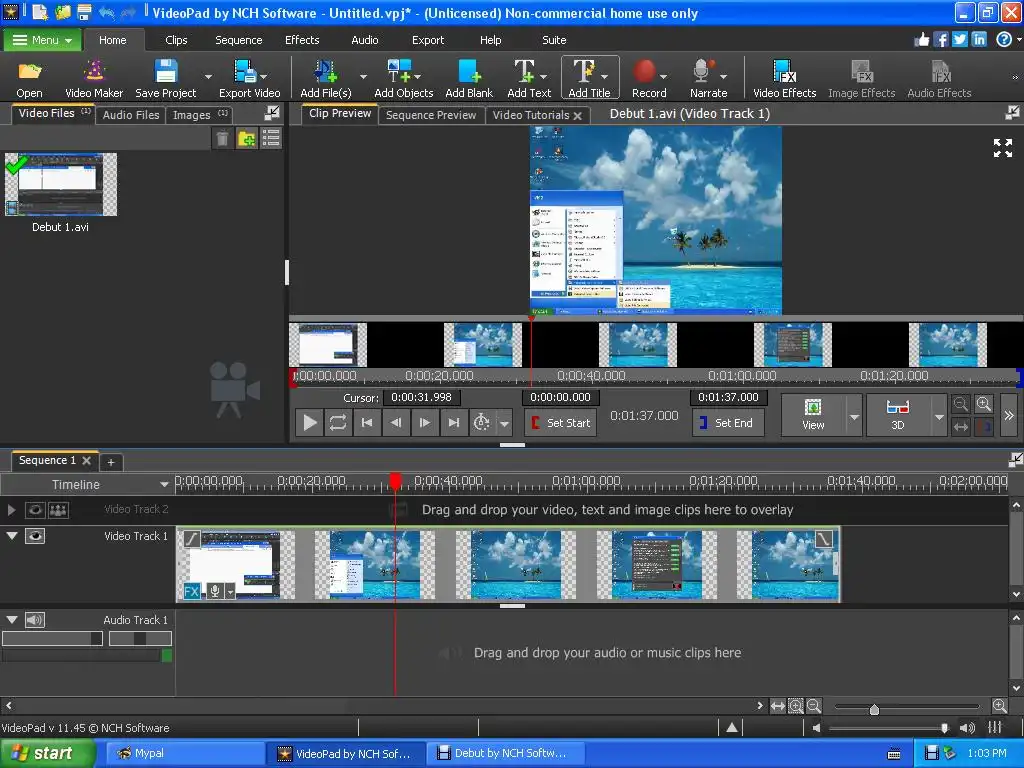Open Save Project dropdown arrow
The image size is (1024, 768).
point(208,77)
